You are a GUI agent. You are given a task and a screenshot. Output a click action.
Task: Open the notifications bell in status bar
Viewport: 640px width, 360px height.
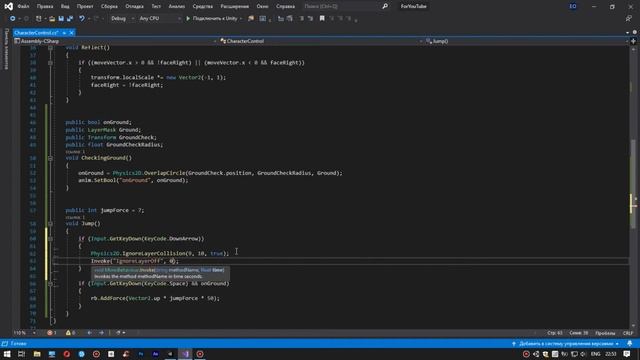pos(630,344)
